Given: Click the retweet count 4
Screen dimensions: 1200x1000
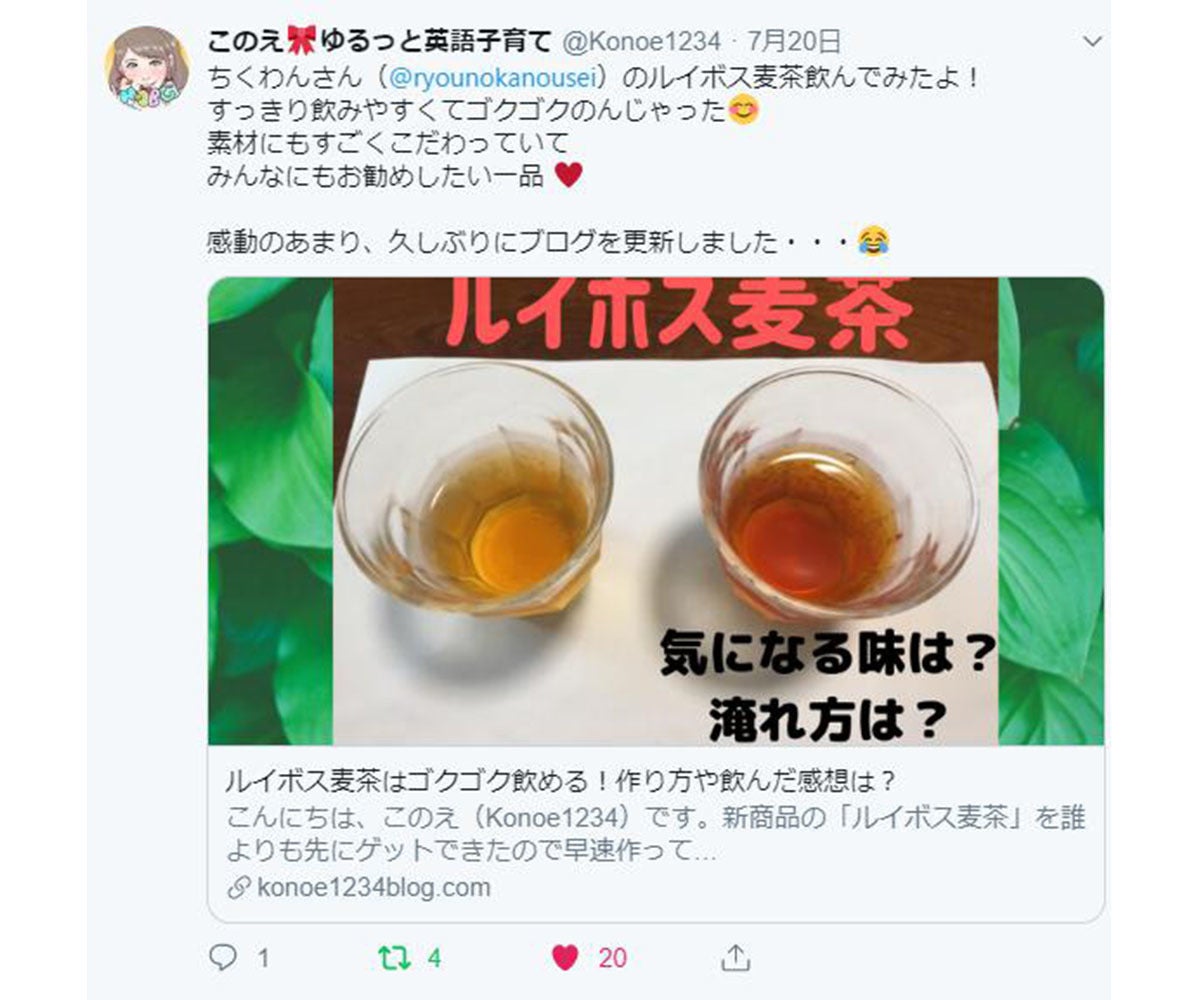Looking at the screenshot, I should [434, 958].
